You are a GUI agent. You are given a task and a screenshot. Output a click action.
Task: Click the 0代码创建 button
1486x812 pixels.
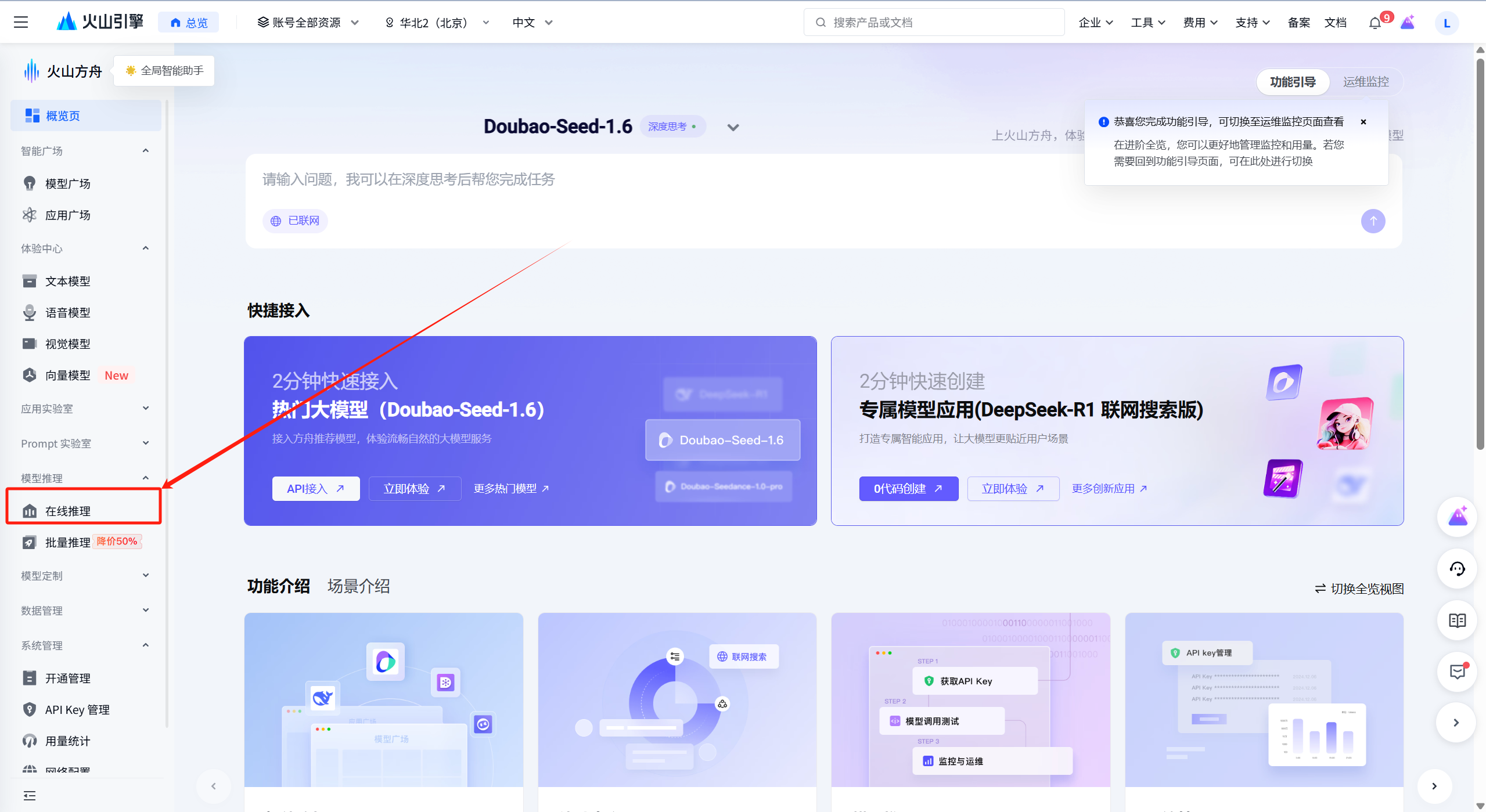(x=908, y=488)
